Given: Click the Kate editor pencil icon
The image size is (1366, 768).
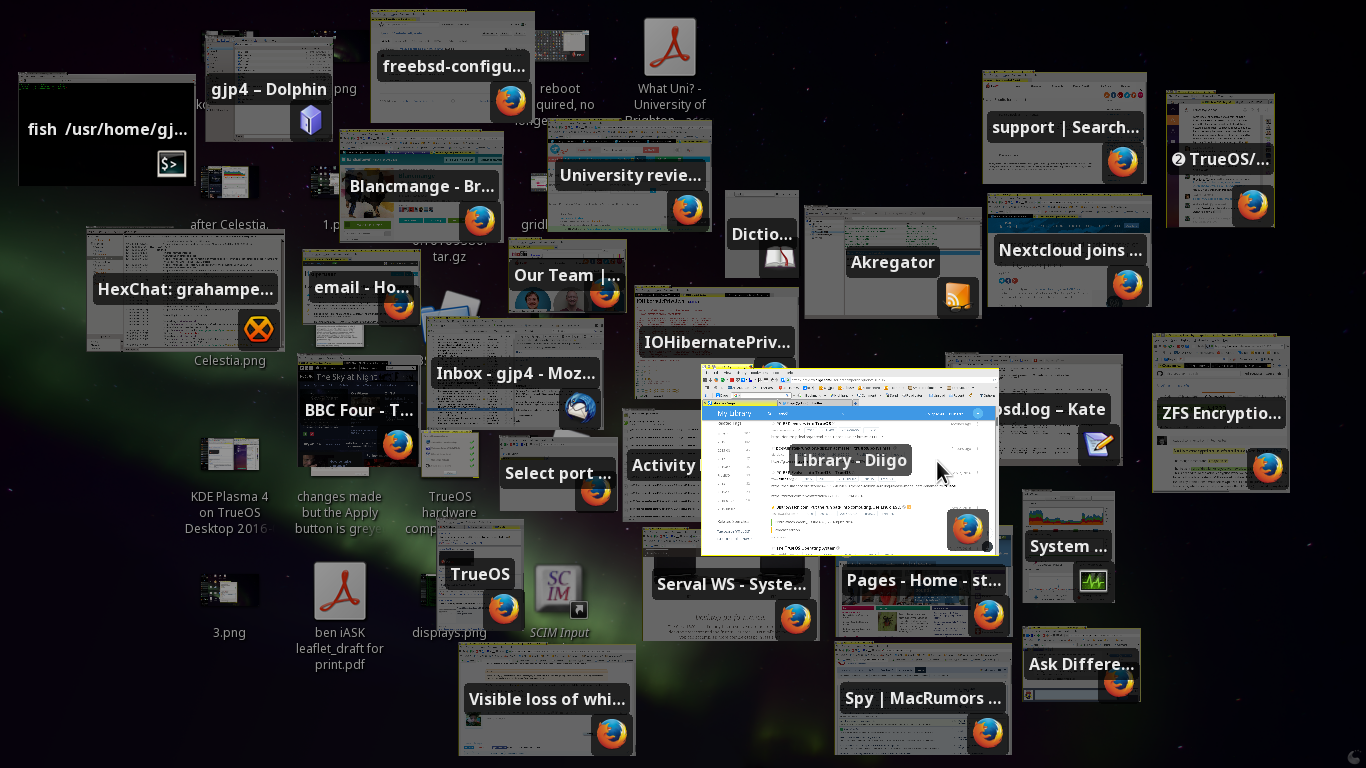Looking at the screenshot, I should [1099, 443].
